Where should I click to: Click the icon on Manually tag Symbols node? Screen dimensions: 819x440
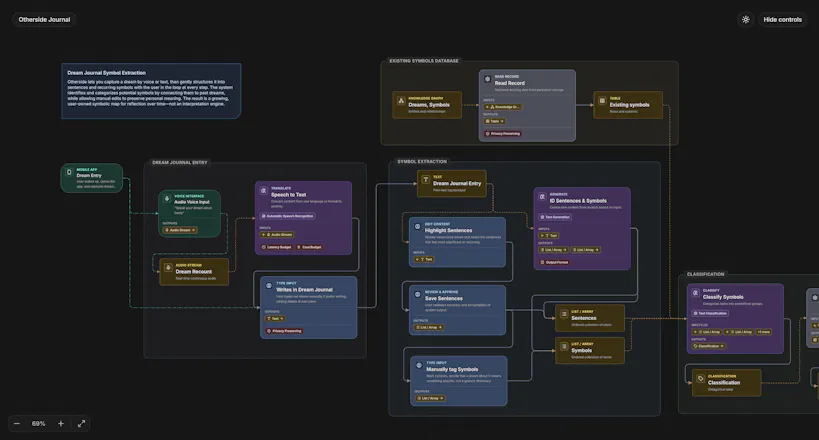419,365
